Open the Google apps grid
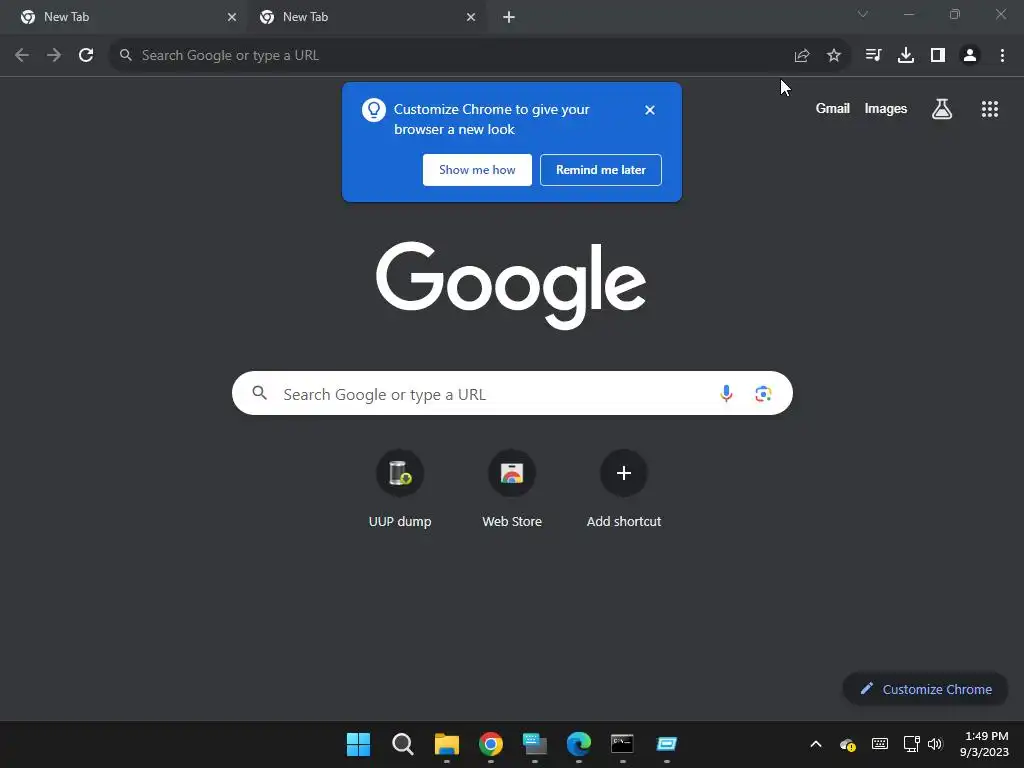 [x=990, y=109]
